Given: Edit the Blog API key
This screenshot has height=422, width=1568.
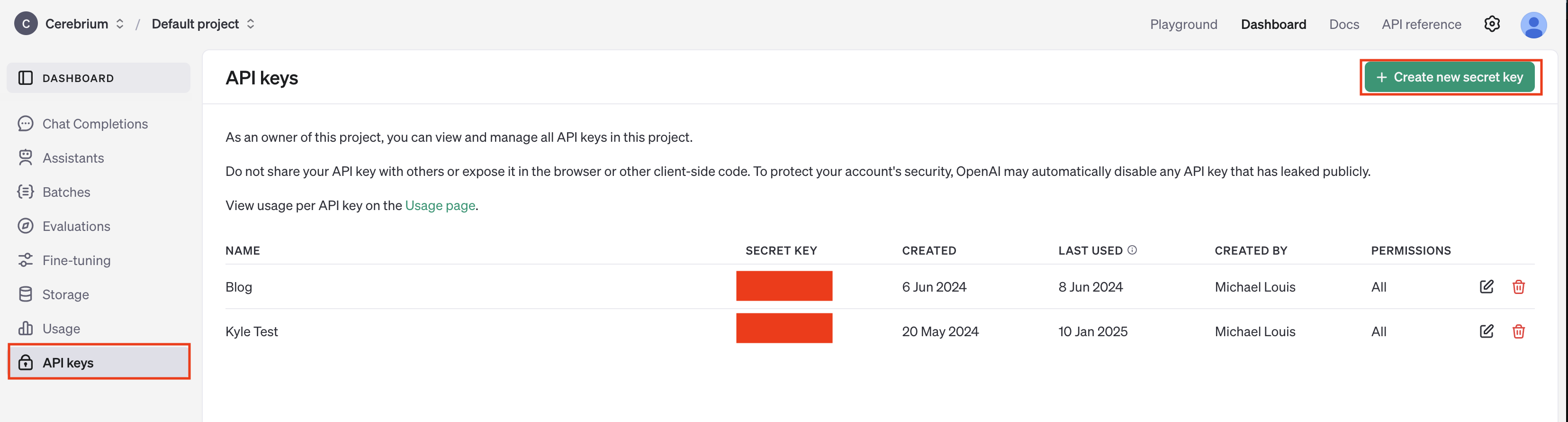Looking at the screenshot, I should [x=1486, y=286].
